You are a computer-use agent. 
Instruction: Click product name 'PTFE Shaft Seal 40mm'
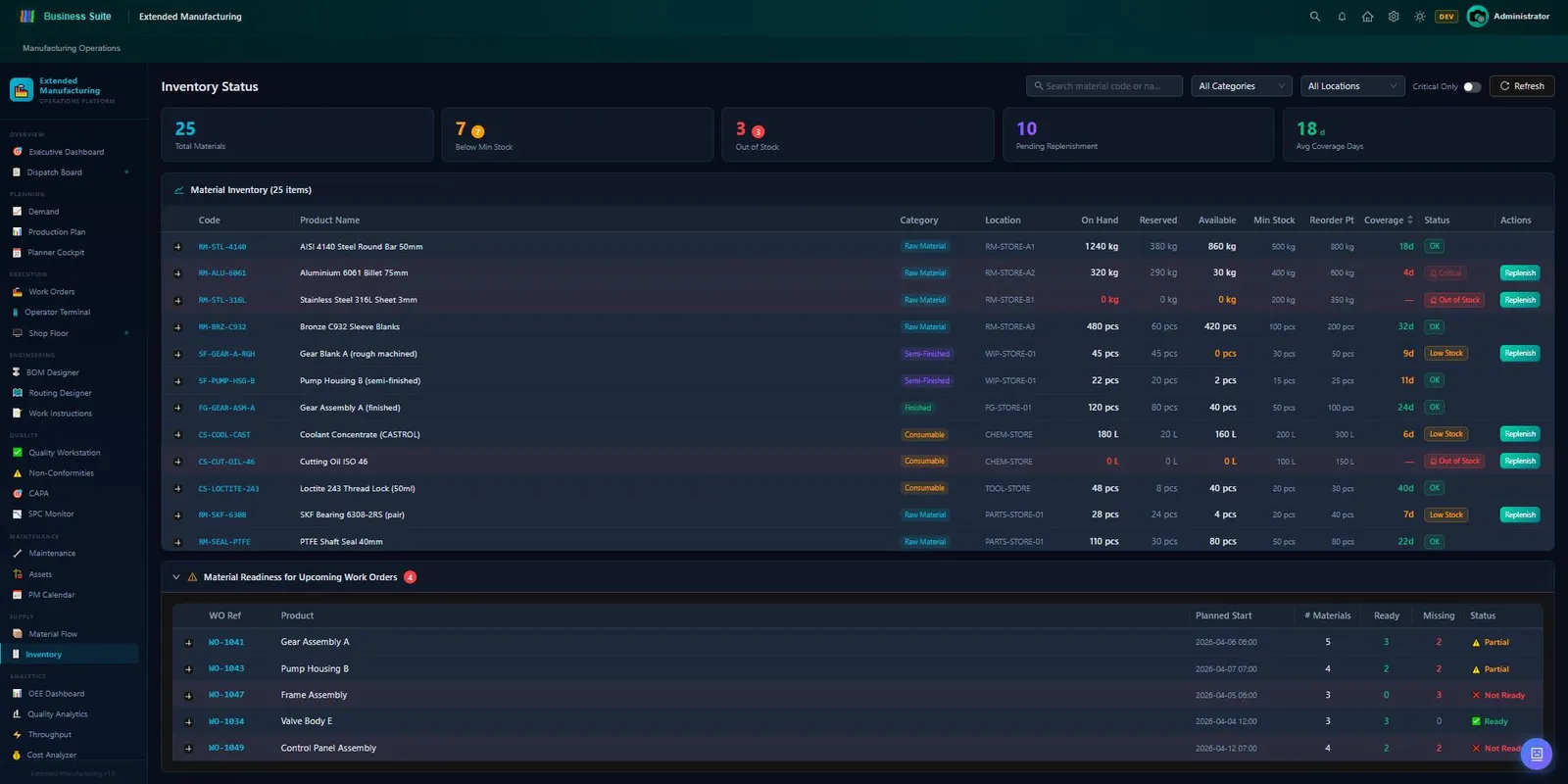coord(341,542)
